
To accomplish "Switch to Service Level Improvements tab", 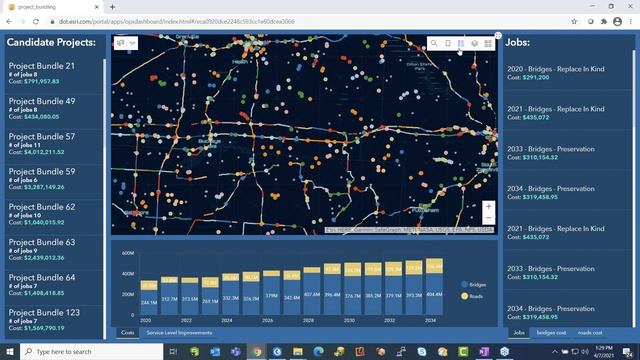I will pyautogui.click(x=179, y=333).
